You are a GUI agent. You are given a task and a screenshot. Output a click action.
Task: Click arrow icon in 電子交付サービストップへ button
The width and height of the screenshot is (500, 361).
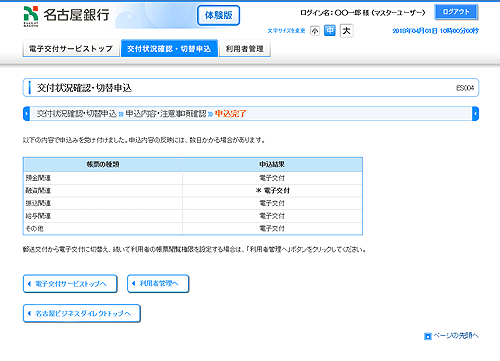pyautogui.click(x=30, y=284)
